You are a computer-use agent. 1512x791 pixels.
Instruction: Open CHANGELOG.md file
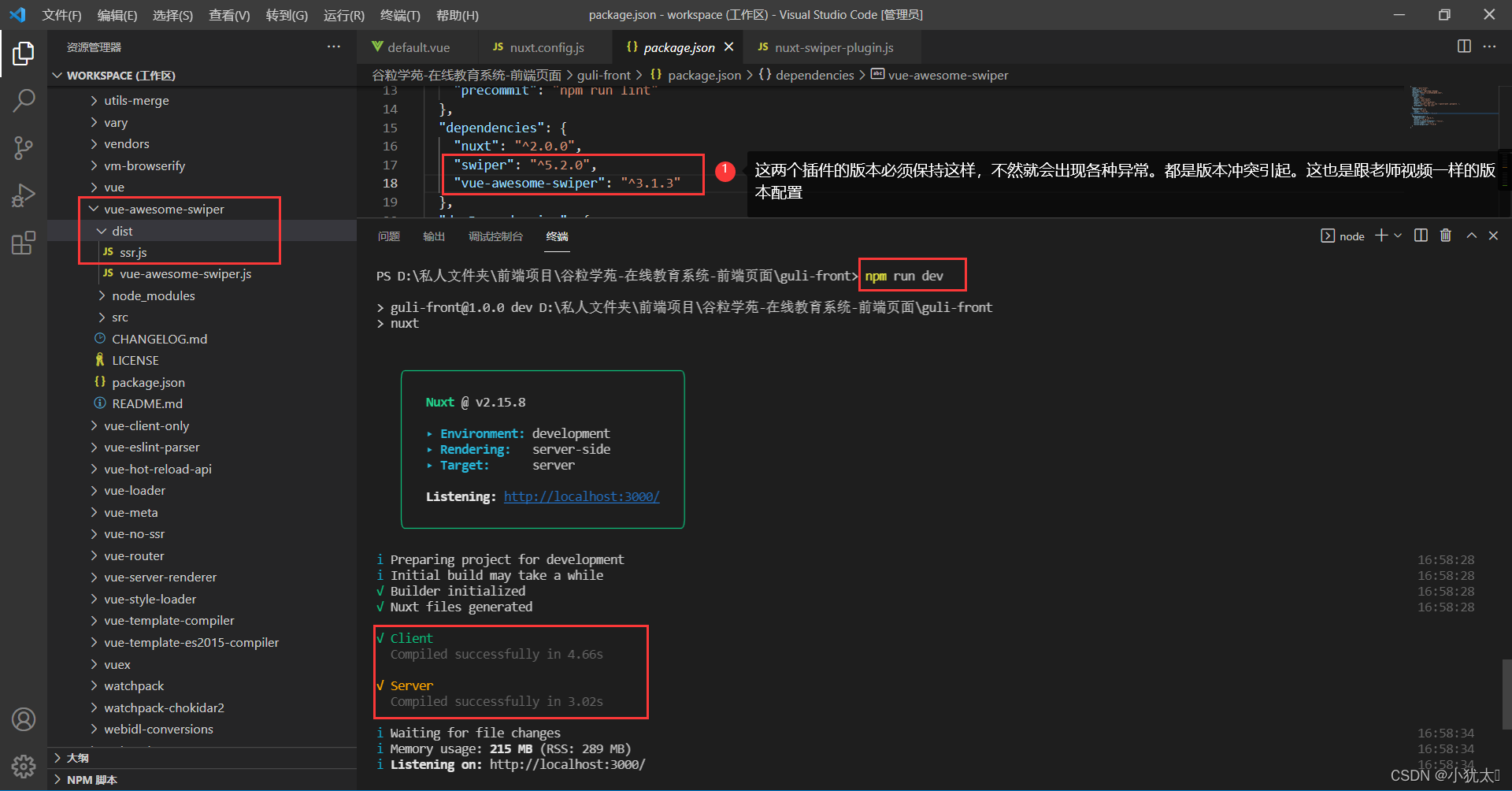[x=202, y=339]
